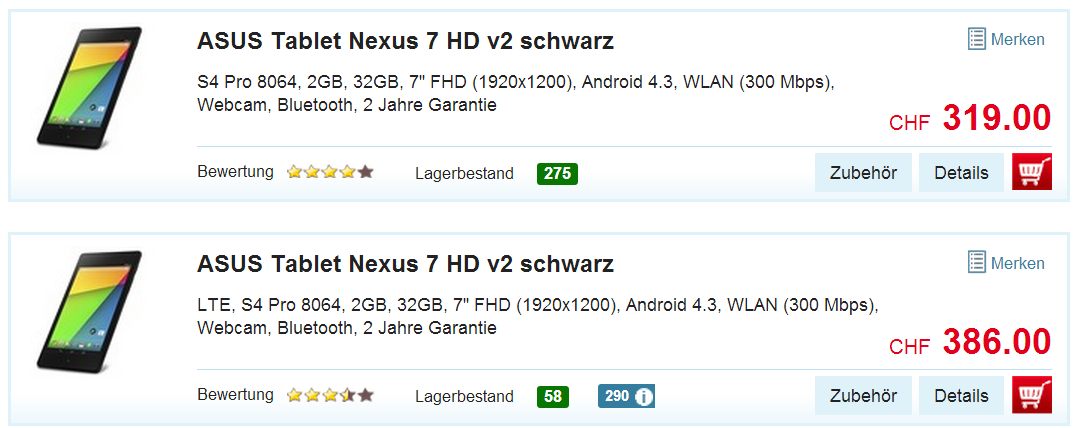Click the LTE tablet product thumbnail
1074x428 pixels.
[x=90, y=310]
